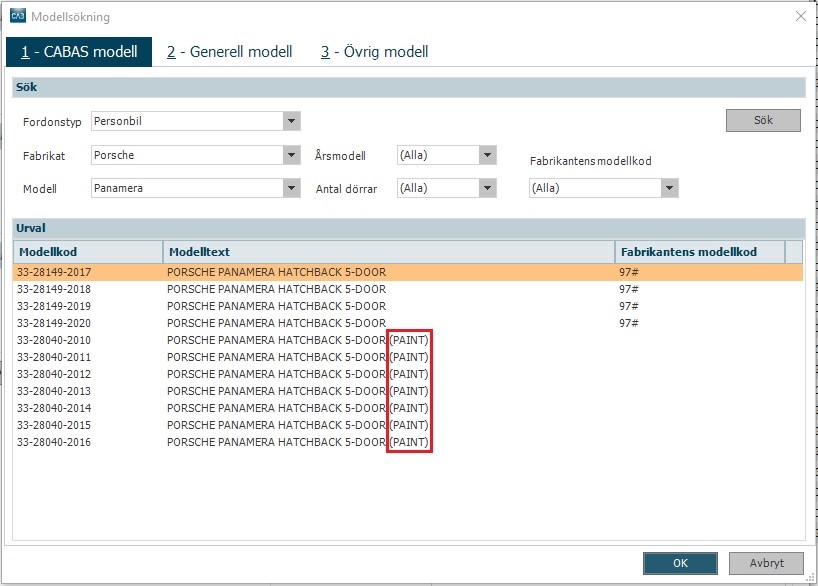Viewport: 818px width, 586px height.
Task: Select row with code 33-28040-2011
Action: pos(408,357)
